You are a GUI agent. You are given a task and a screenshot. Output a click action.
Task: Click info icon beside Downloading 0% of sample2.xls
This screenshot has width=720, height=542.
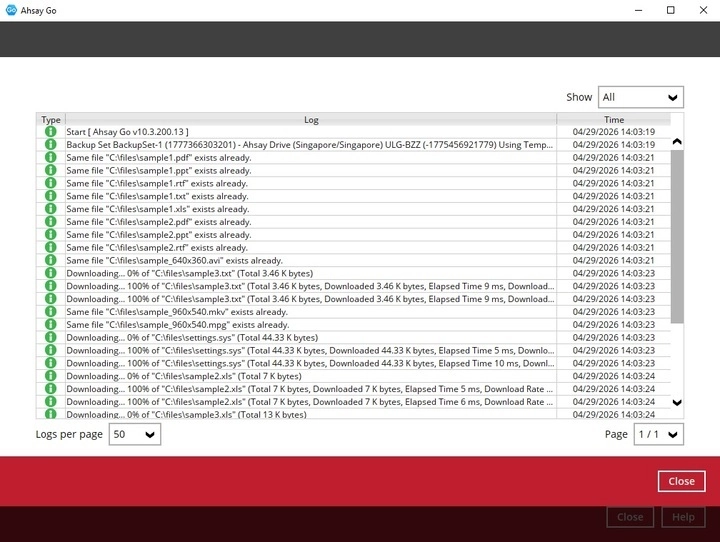point(51,376)
